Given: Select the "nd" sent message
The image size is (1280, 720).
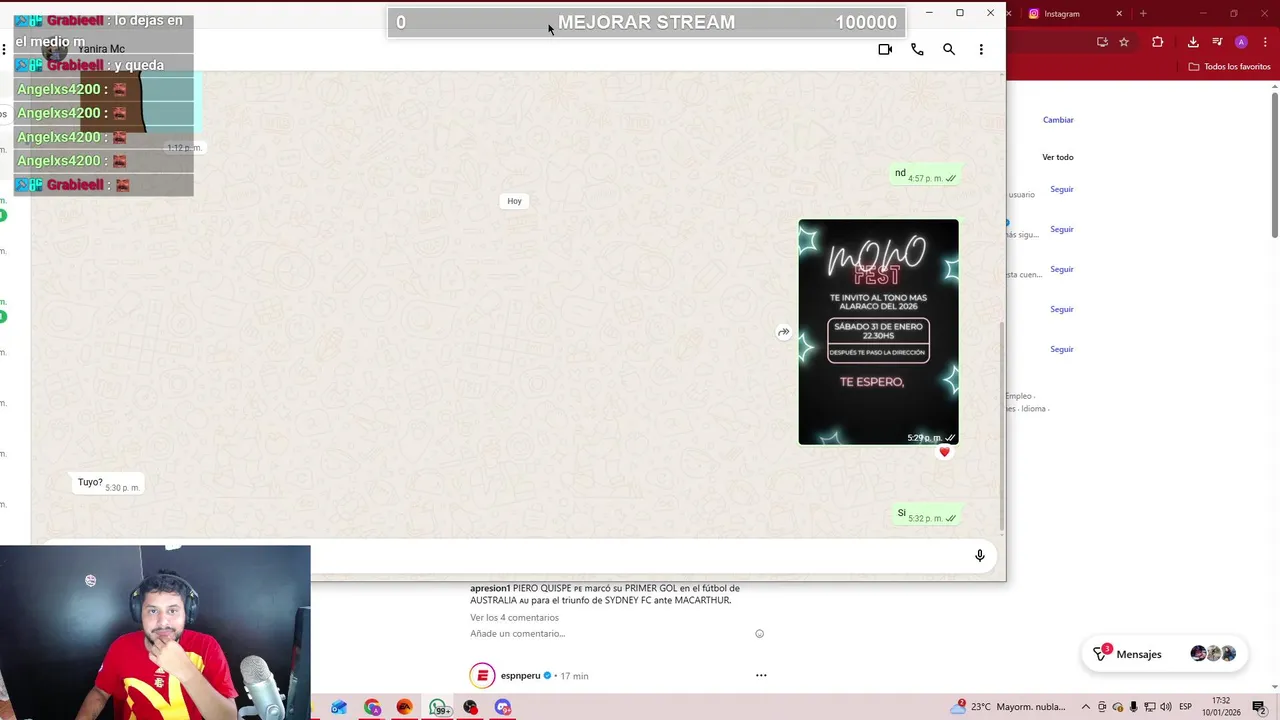Looking at the screenshot, I should click(x=926, y=174).
